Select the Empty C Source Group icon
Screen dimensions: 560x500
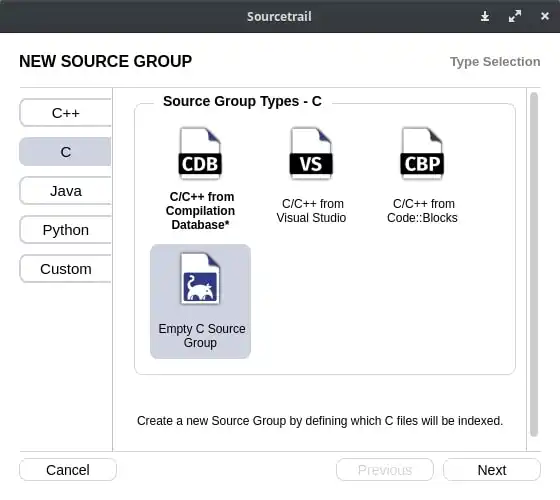[x=200, y=279]
